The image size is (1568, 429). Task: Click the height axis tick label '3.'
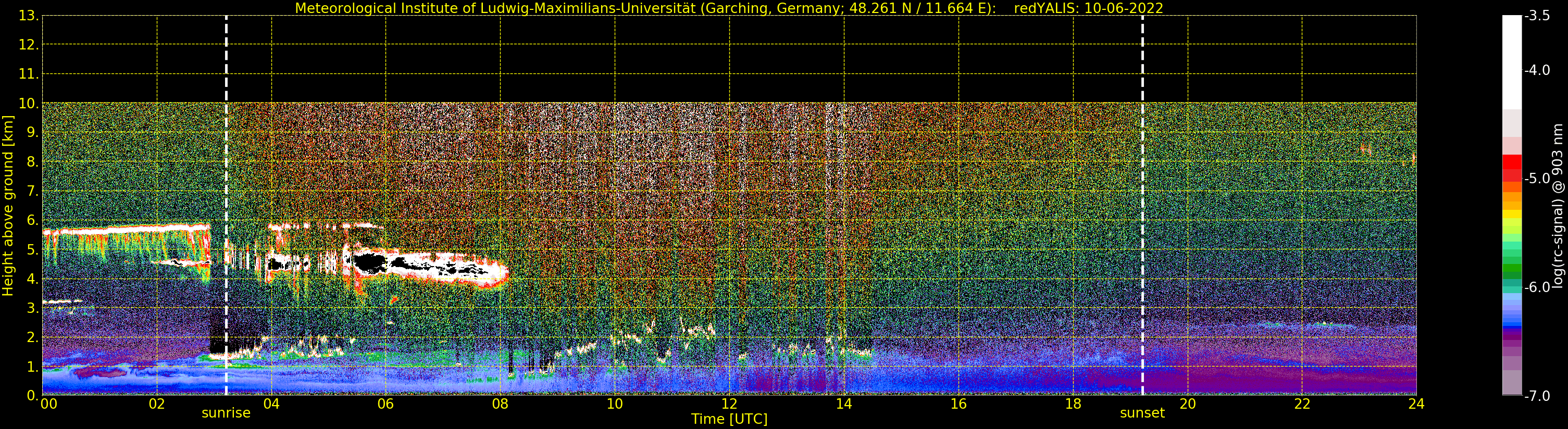tap(33, 308)
